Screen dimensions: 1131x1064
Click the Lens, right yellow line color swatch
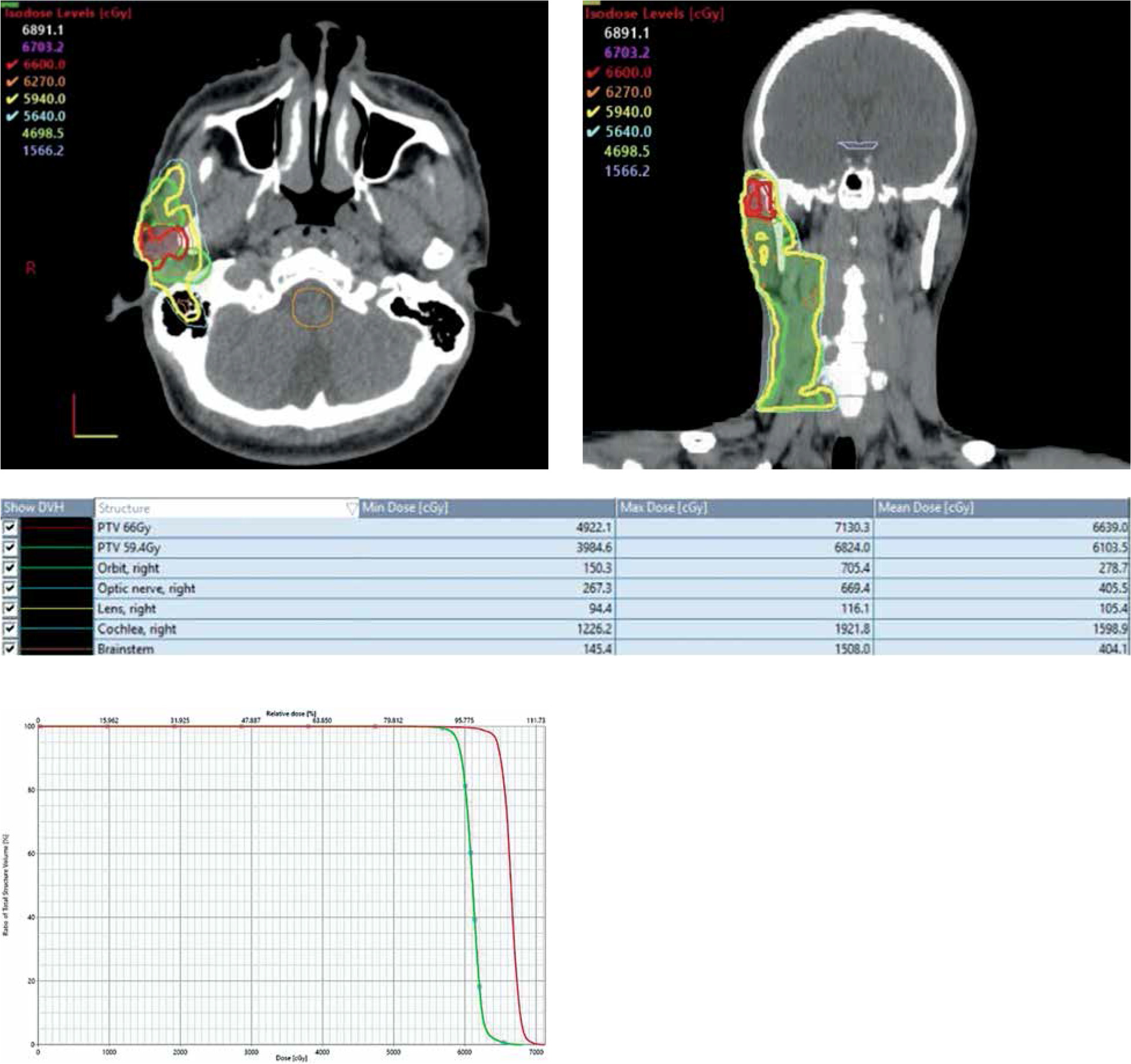tap(56, 609)
